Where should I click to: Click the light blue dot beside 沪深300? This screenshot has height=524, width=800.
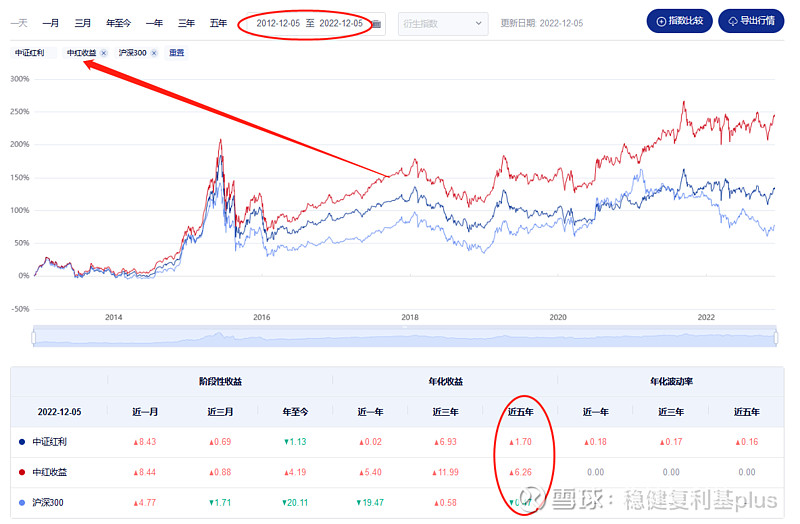pos(22,503)
